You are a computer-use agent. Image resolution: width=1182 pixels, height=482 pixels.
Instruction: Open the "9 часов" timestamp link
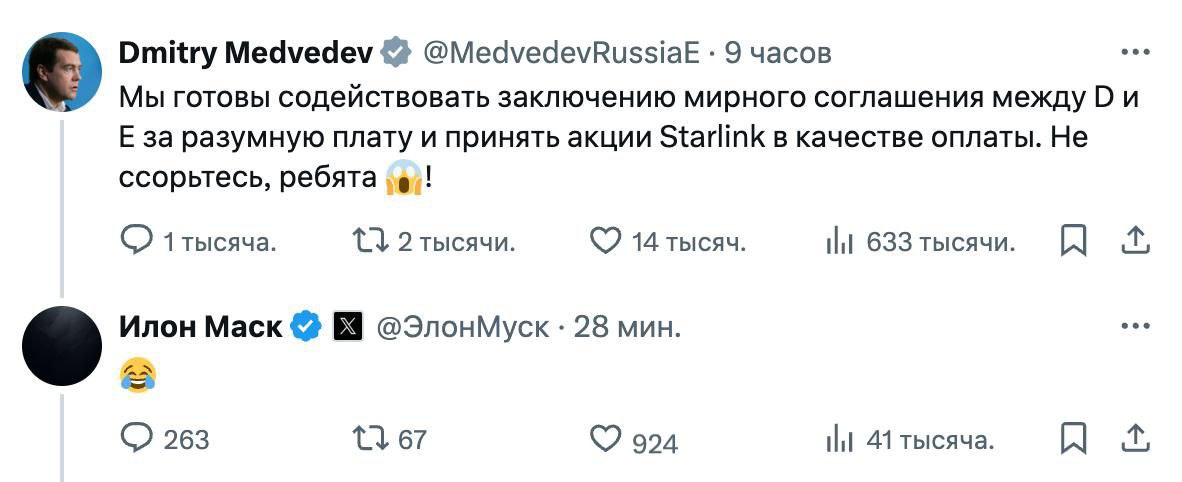coord(778,52)
